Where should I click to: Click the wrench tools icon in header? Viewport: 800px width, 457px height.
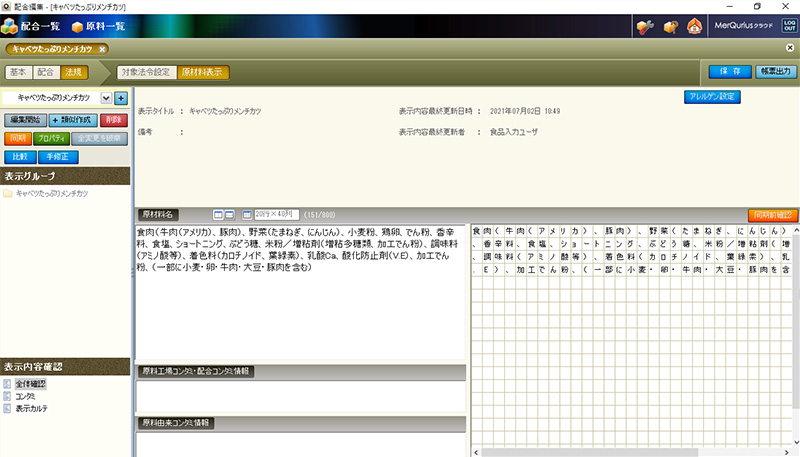(645, 25)
